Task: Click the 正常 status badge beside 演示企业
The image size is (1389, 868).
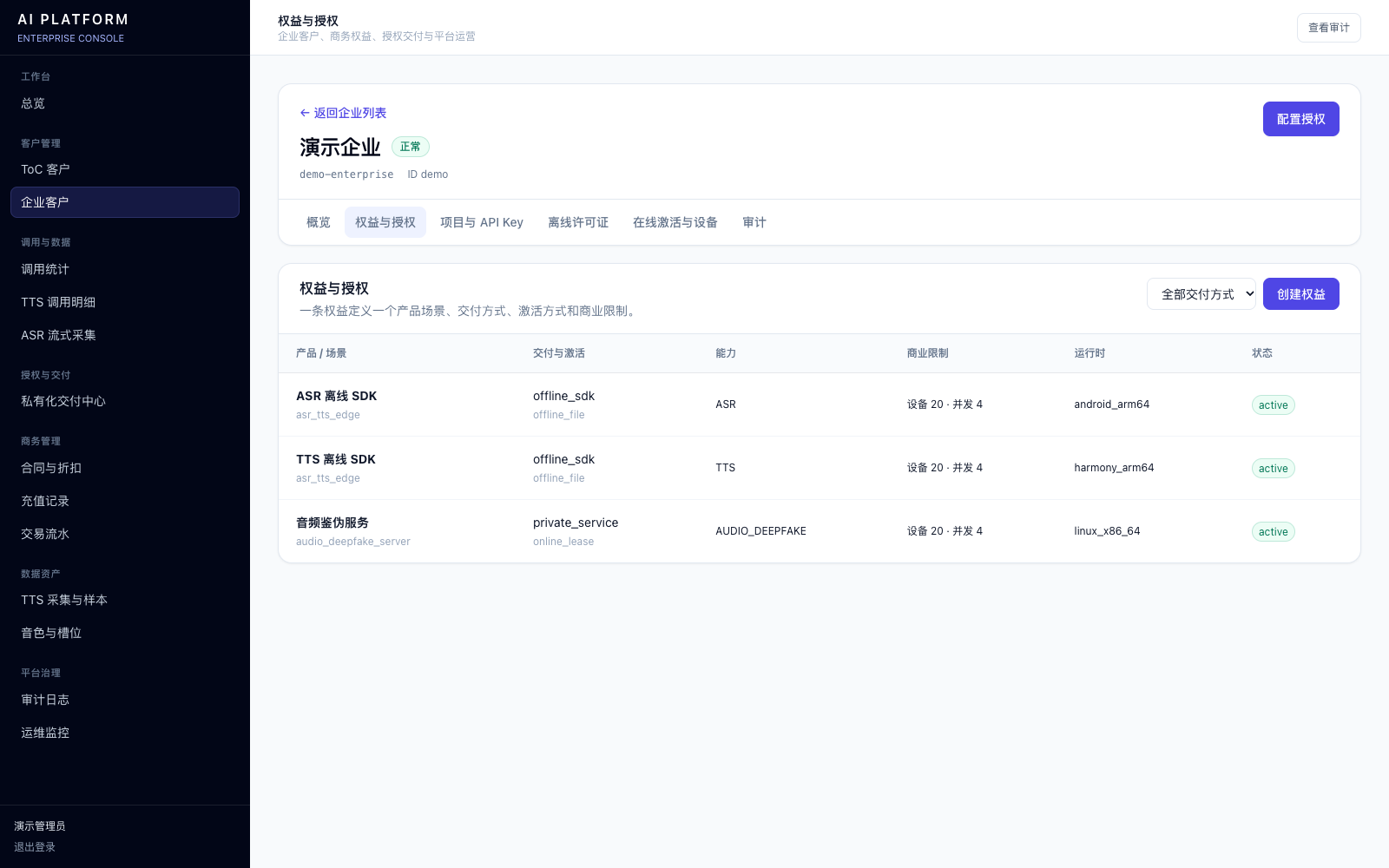Action: pos(411,147)
